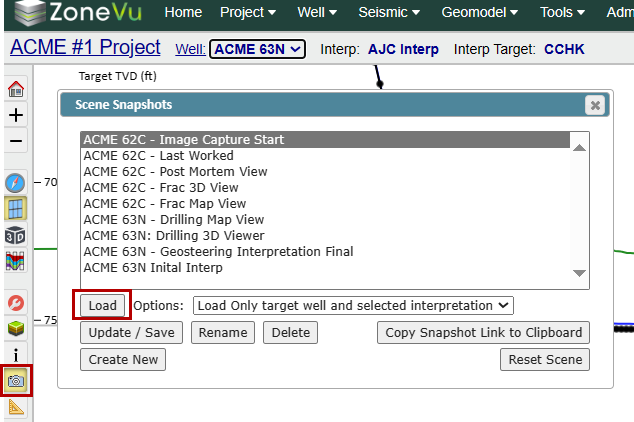Image resolution: width=634 pixels, height=422 pixels.
Task: Open the Geomodel menu
Action: [x=480, y=13]
